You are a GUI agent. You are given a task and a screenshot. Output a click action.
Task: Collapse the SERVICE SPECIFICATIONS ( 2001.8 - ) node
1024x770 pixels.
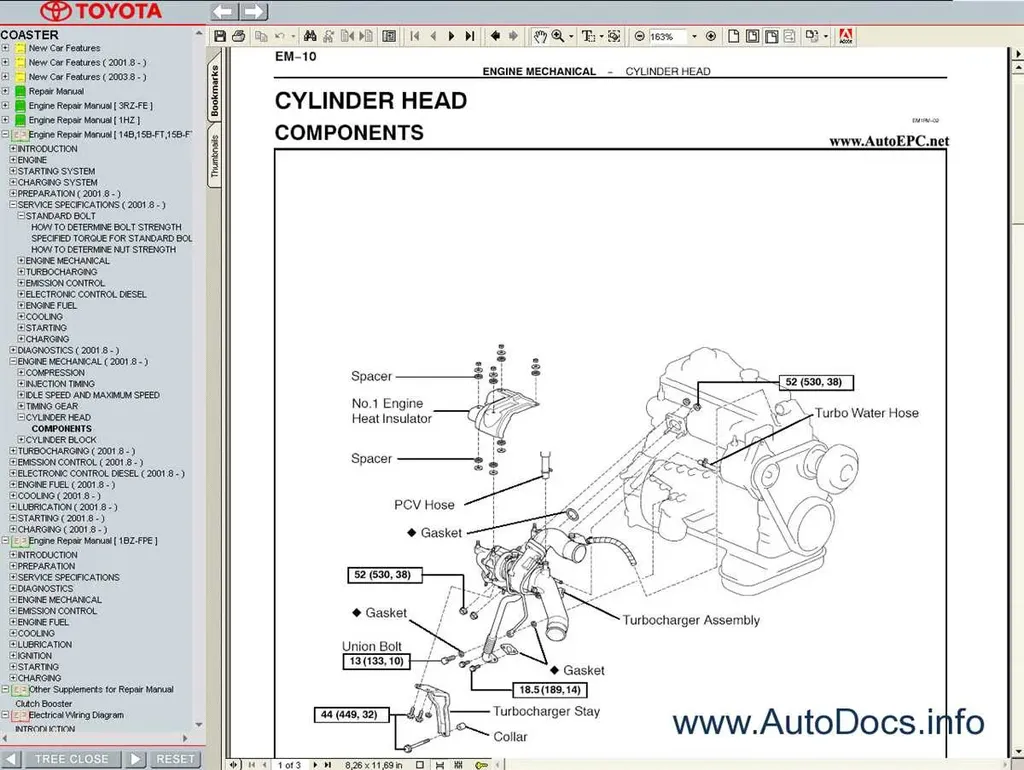(x=13, y=204)
